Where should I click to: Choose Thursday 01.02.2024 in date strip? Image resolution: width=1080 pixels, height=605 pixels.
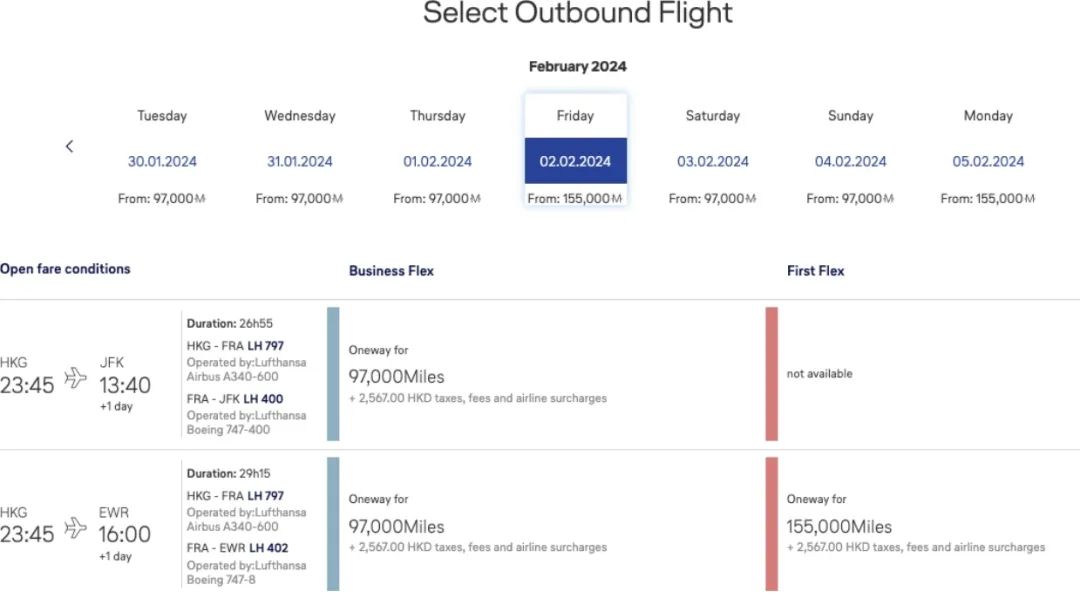pos(437,160)
